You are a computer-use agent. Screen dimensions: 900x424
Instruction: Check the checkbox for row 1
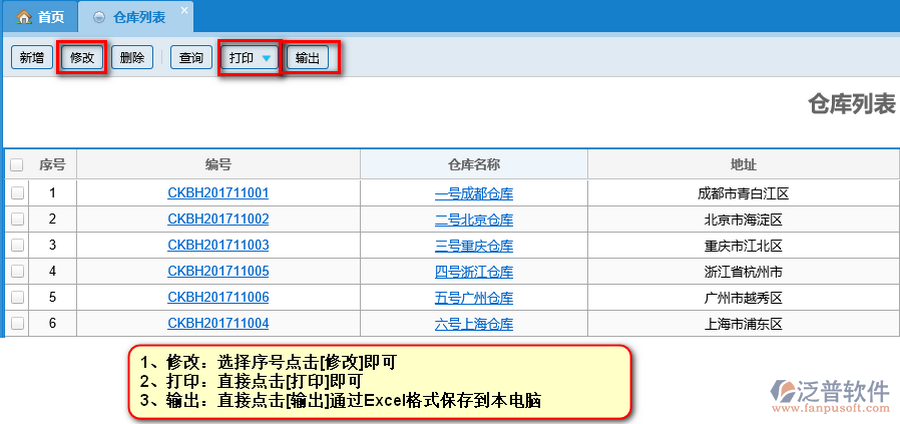tap(17, 193)
